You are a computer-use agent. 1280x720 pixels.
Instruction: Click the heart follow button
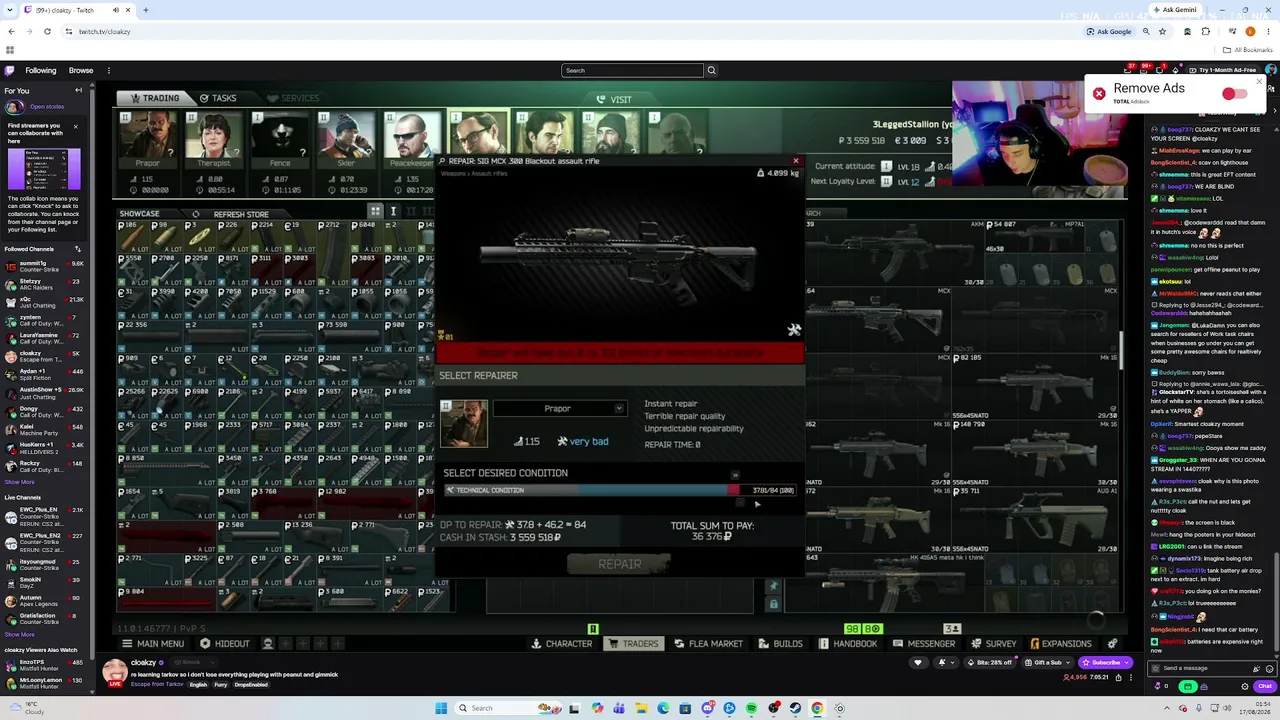[917, 662]
